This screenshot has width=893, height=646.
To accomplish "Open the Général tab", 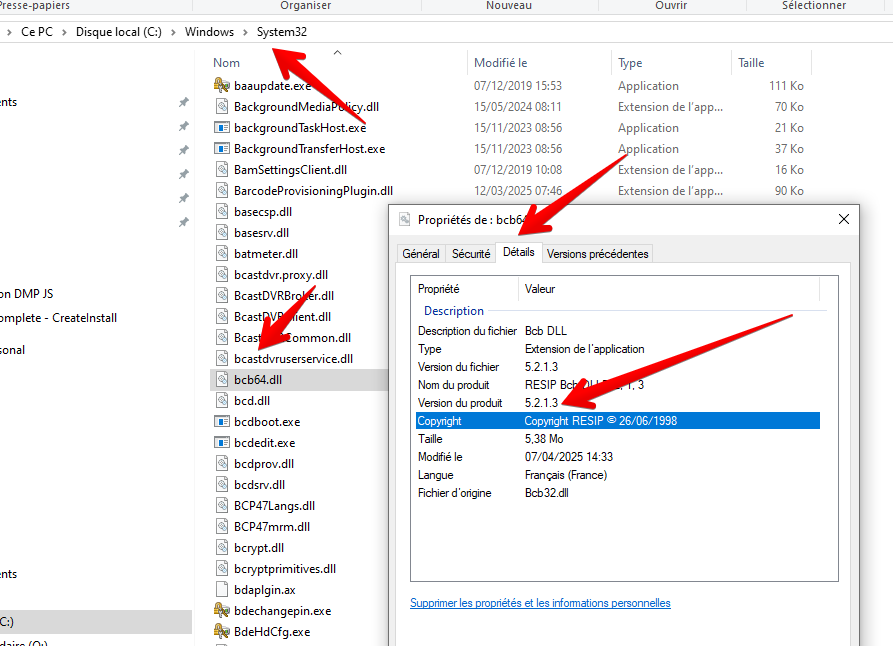I will click(421, 254).
